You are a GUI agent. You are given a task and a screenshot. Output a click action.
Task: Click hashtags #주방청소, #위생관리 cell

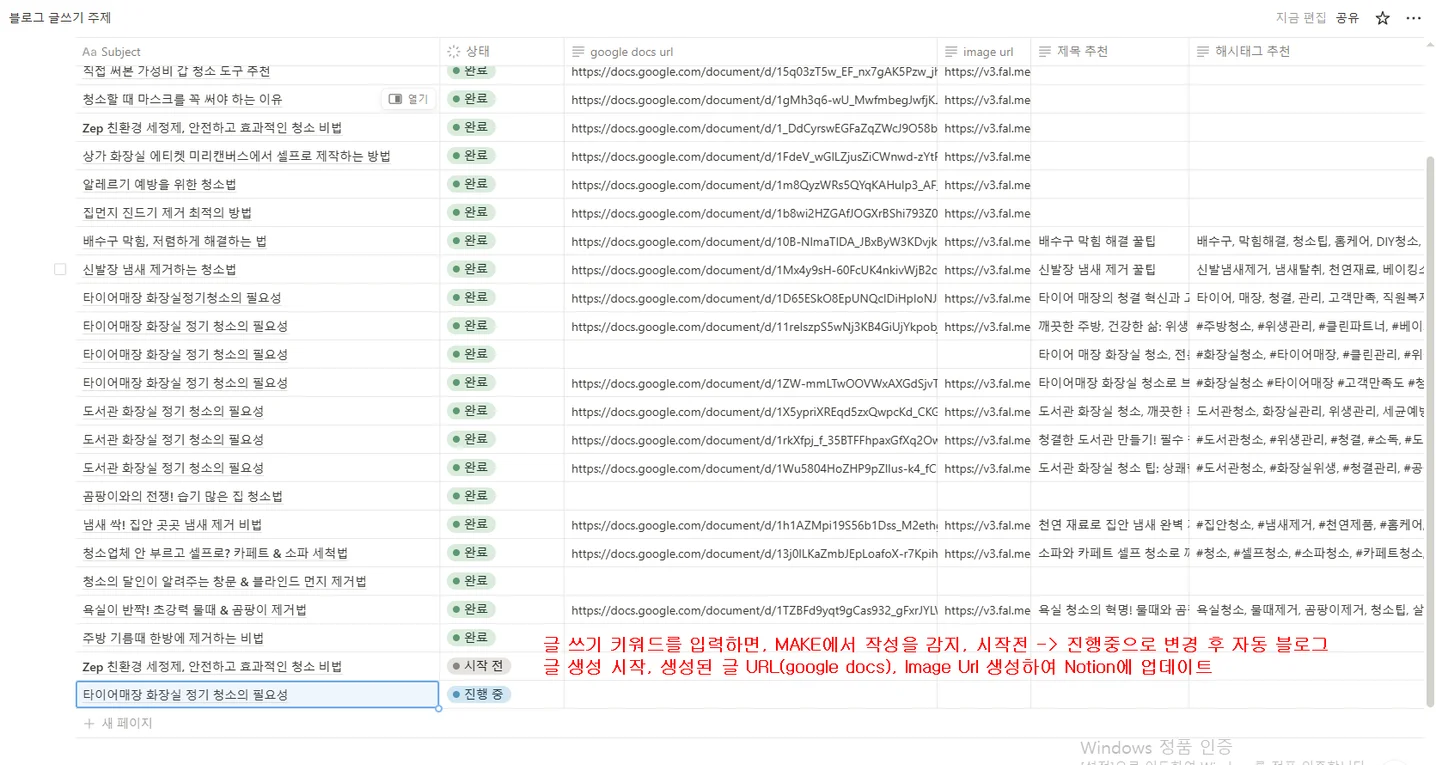[x=1309, y=326]
